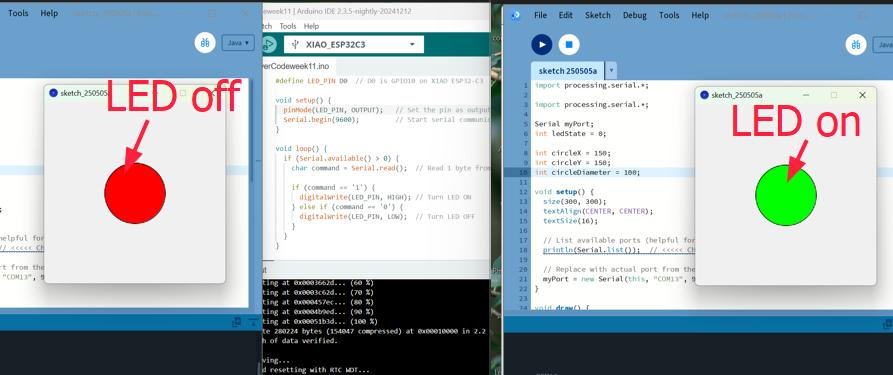Click green circle in LED on sketch window

(x=786, y=194)
